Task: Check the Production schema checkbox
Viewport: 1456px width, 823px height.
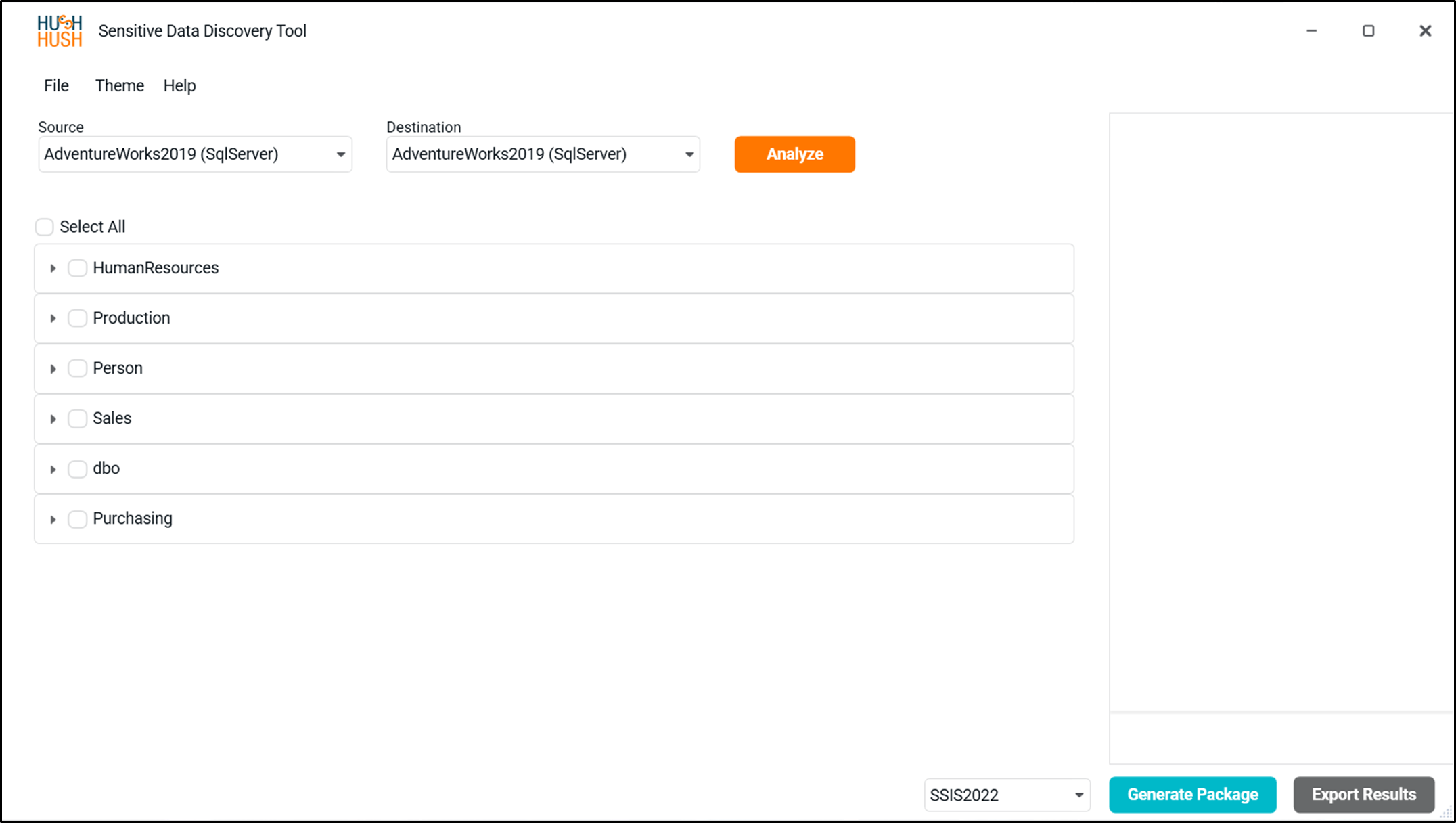Action: pos(77,318)
